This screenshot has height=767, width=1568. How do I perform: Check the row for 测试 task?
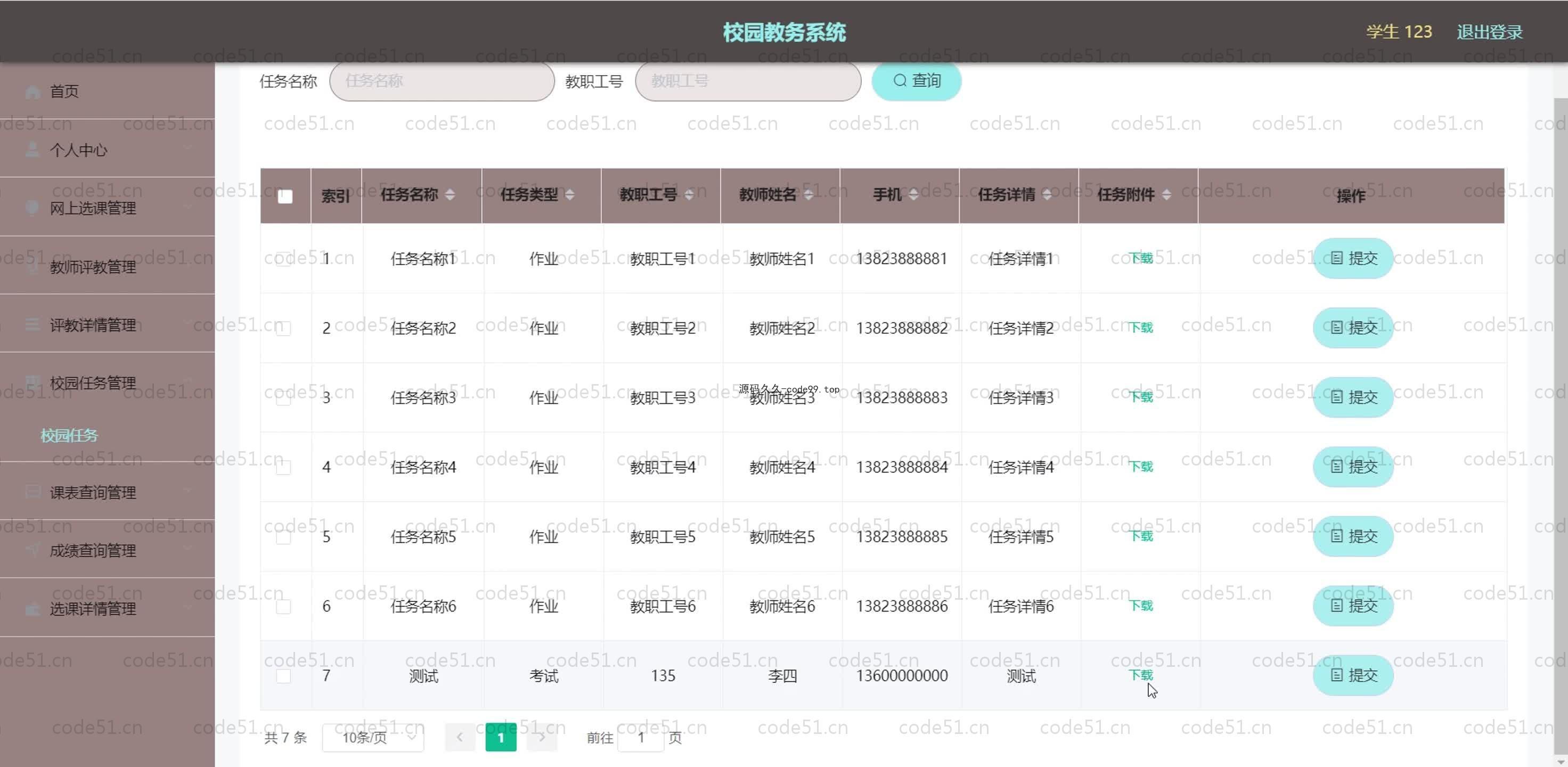pyautogui.click(x=283, y=676)
